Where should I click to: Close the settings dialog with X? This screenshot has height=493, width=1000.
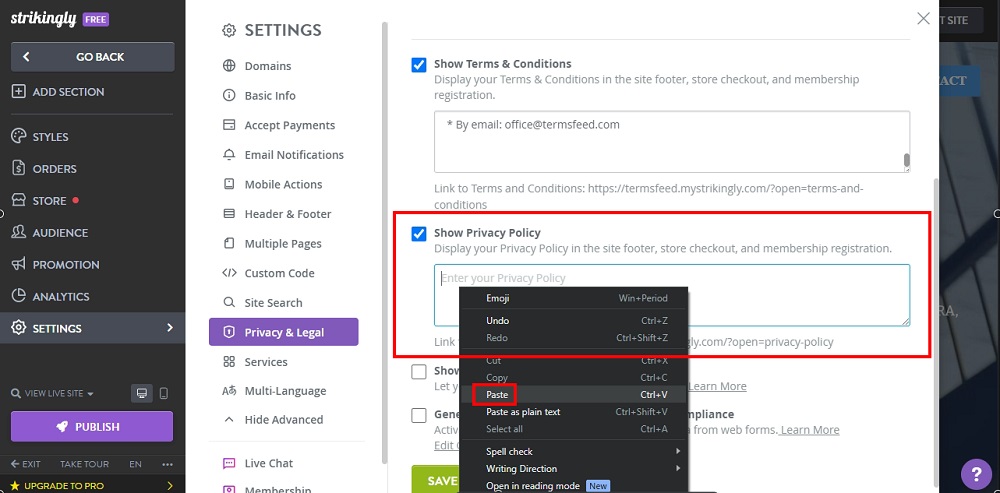pos(923,18)
